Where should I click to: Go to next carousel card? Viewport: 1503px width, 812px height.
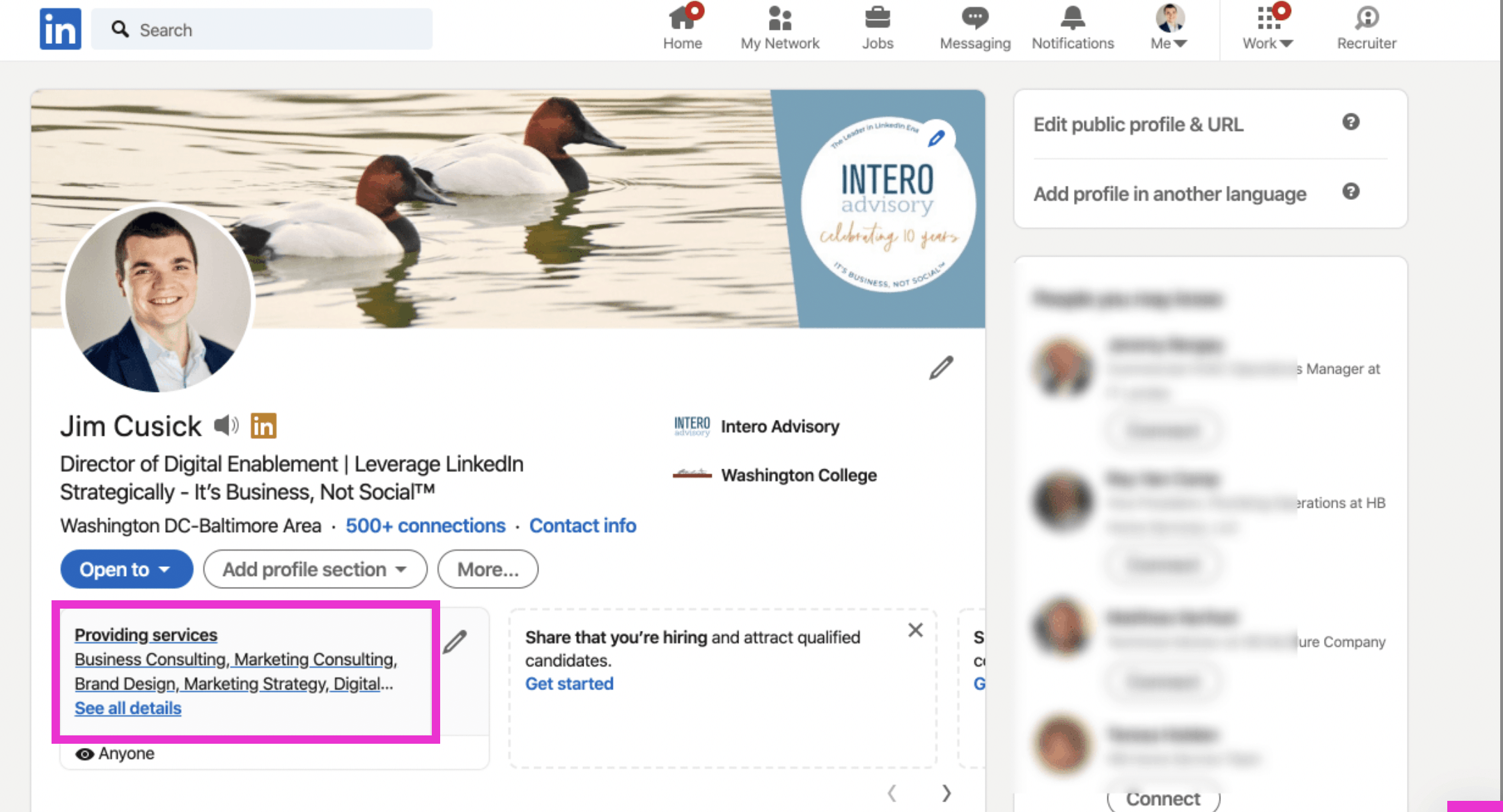tap(946, 793)
